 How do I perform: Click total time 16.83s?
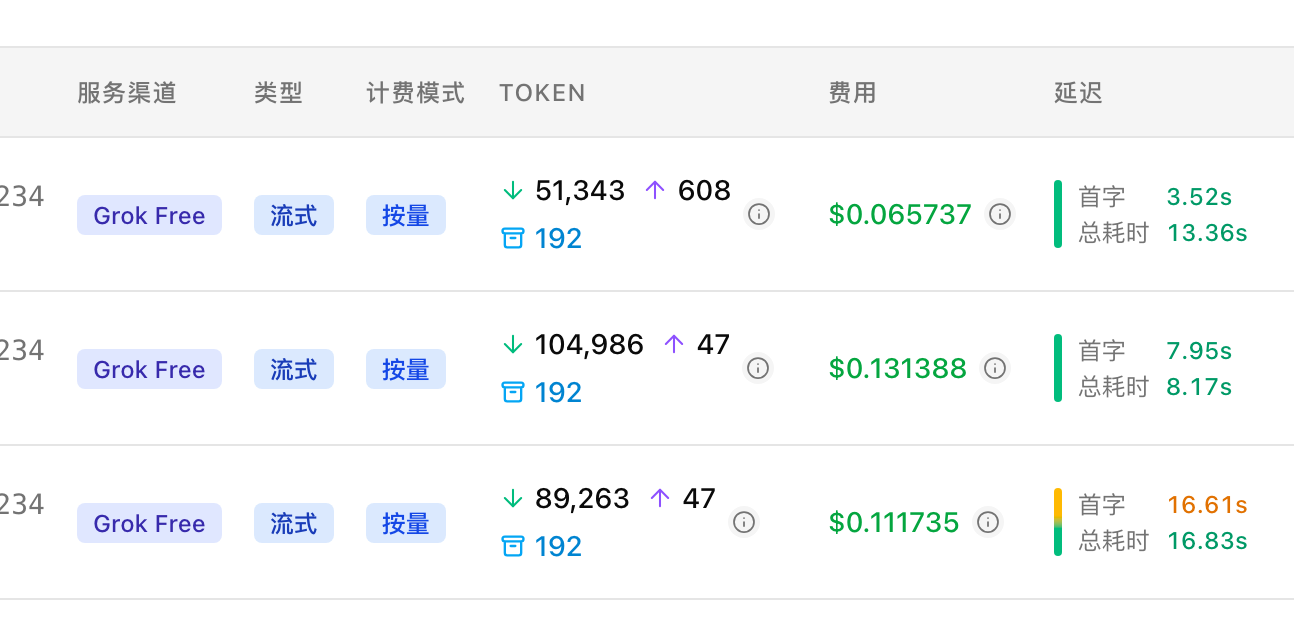tap(1207, 541)
